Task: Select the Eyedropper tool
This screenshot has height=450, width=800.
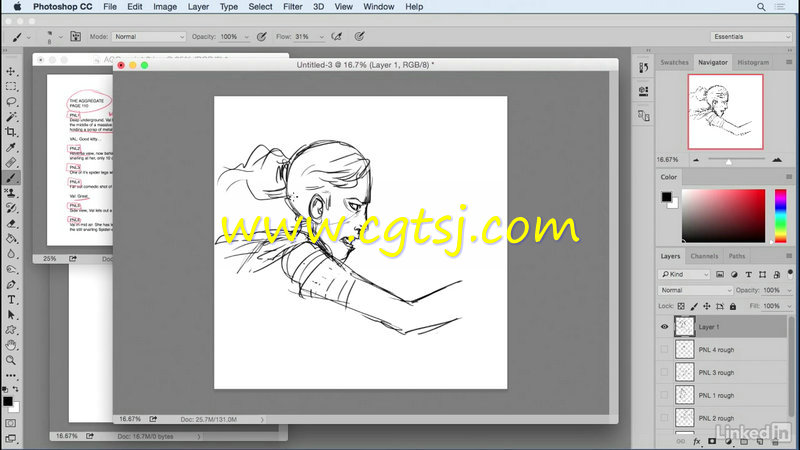Action: tap(11, 147)
